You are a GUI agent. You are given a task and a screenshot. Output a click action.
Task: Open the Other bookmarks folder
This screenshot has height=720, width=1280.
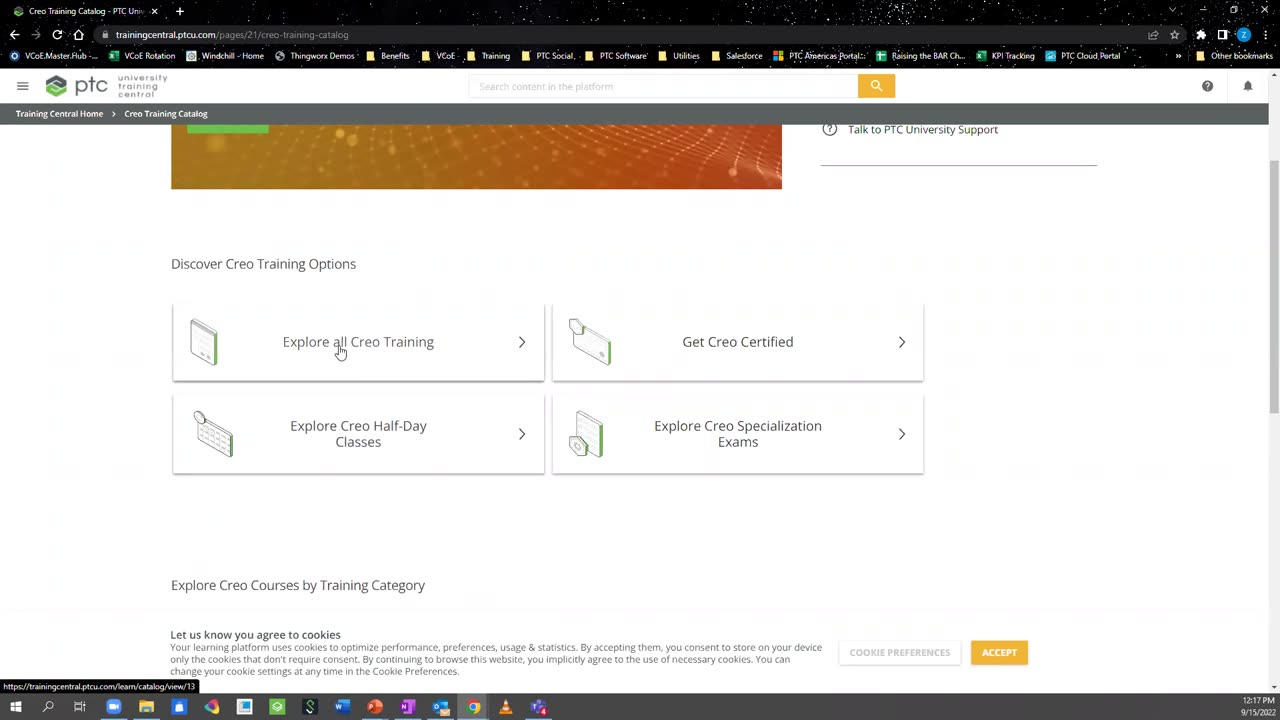pyautogui.click(x=1235, y=56)
